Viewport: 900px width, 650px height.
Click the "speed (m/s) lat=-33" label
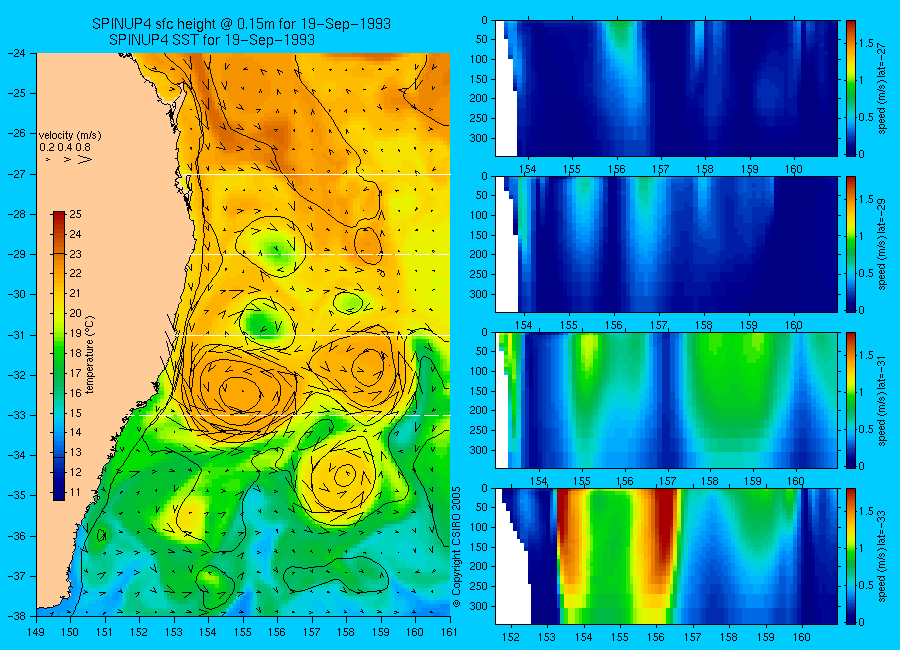tap(882, 556)
